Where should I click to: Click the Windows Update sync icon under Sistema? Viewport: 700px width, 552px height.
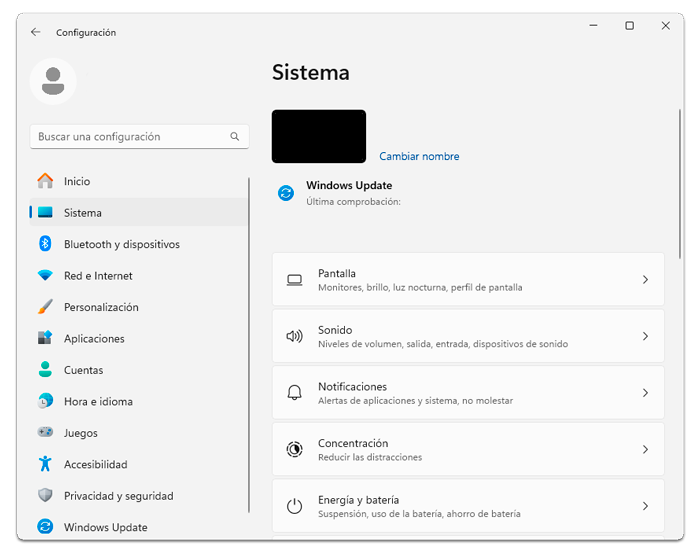(286, 193)
